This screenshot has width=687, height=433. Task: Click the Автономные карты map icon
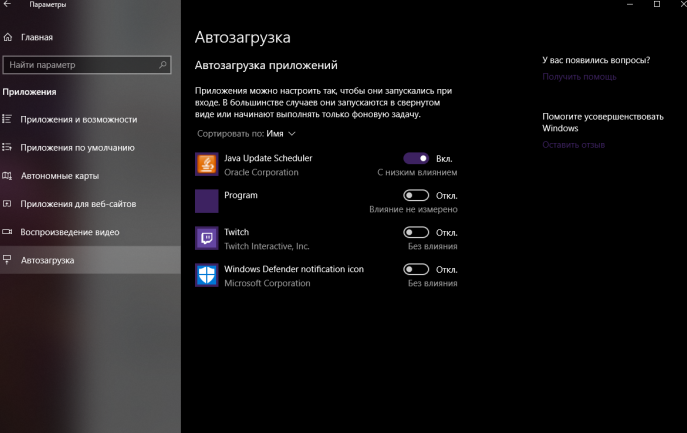[7, 176]
